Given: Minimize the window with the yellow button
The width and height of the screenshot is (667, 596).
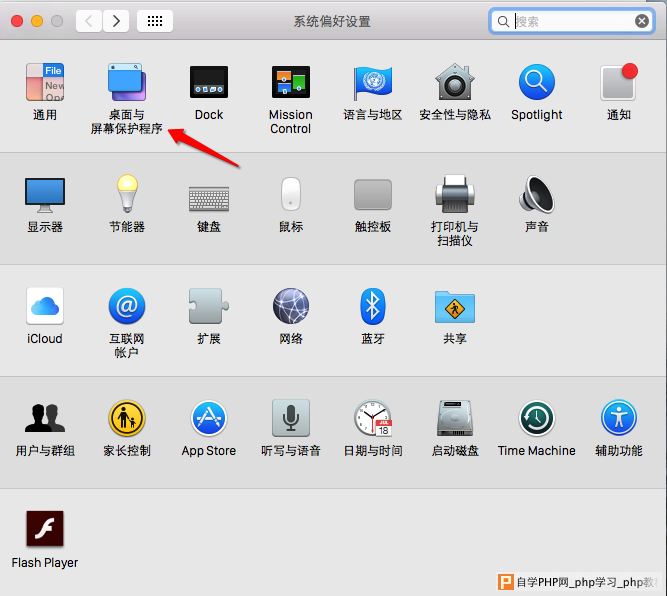Looking at the screenshot, I should pos(37,21).
